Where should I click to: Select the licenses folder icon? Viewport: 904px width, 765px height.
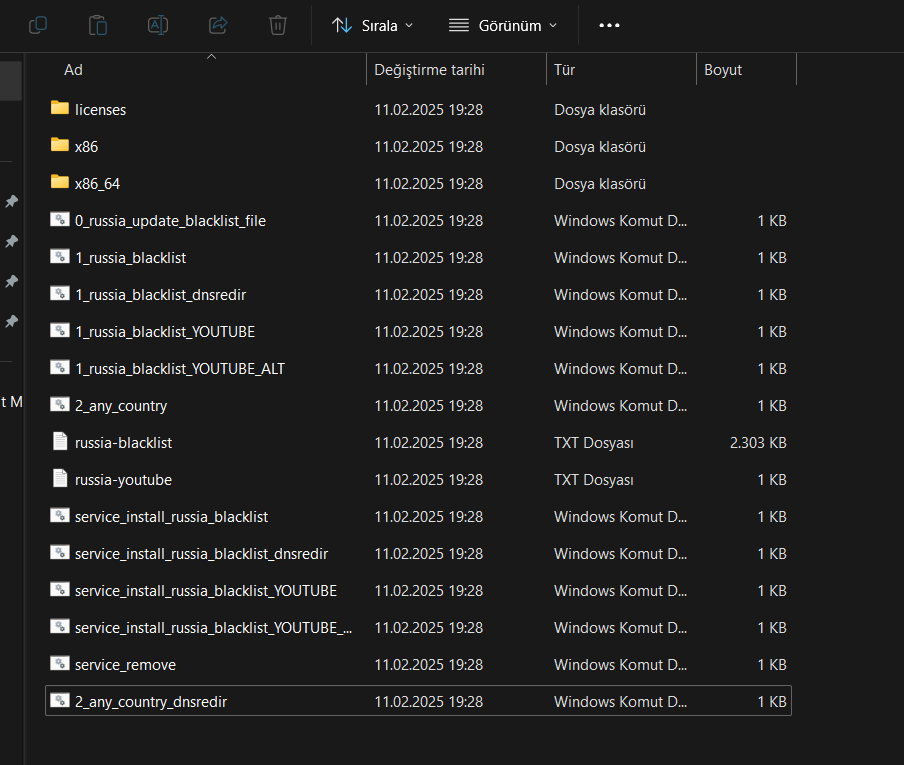point(60,109)
